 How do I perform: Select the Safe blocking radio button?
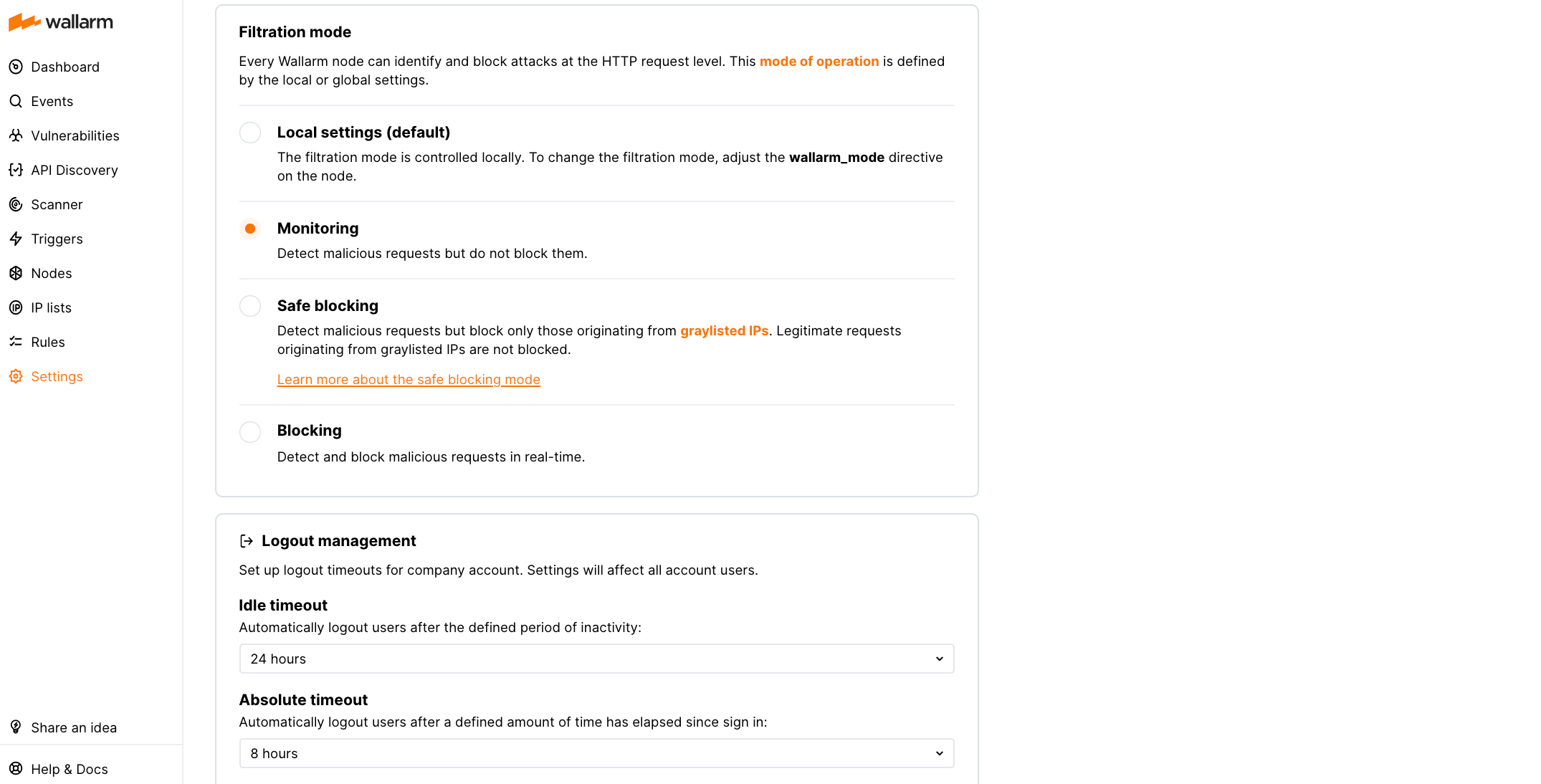pyautogui.click(x=250, y=306)
